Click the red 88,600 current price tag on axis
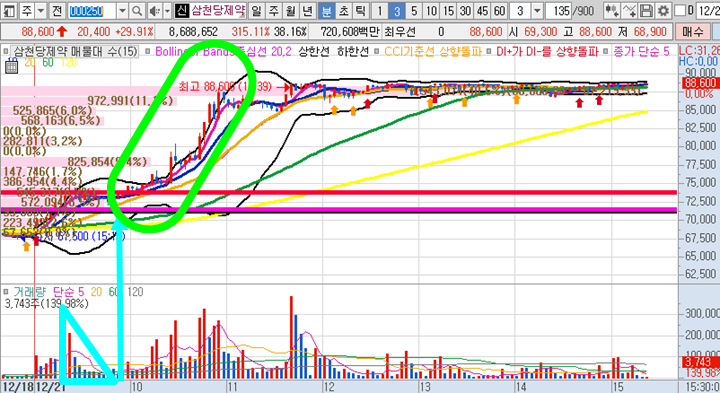The width and height of the screenshot is (720, 393). pos(700,83)
